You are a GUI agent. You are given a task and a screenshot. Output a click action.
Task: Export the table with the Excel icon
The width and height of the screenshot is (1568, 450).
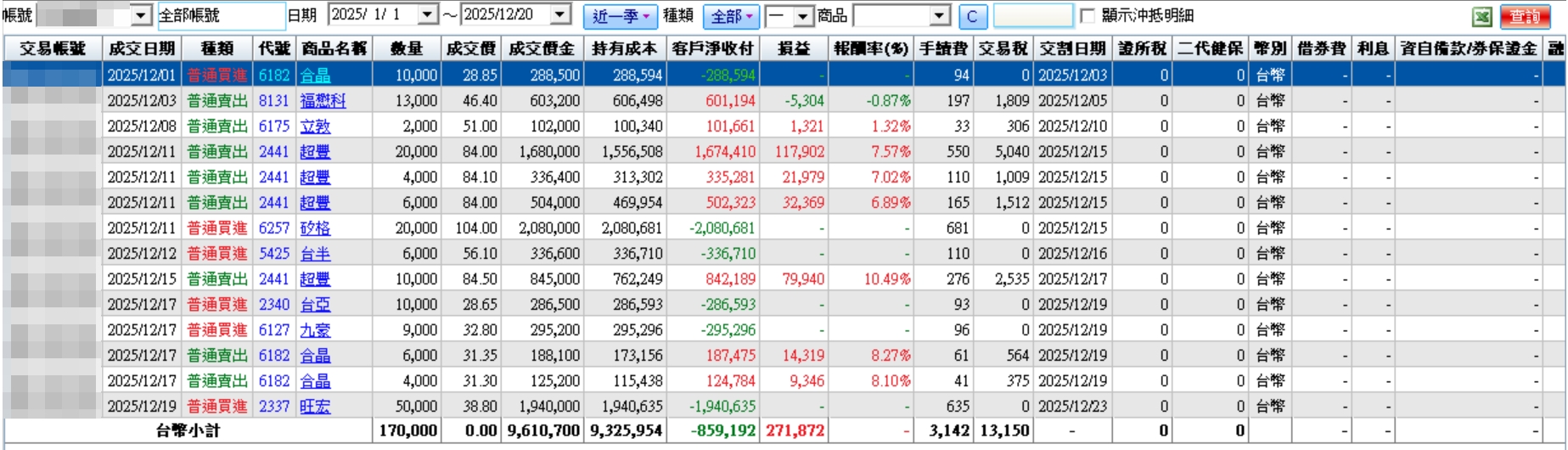tap(1481, 16)
